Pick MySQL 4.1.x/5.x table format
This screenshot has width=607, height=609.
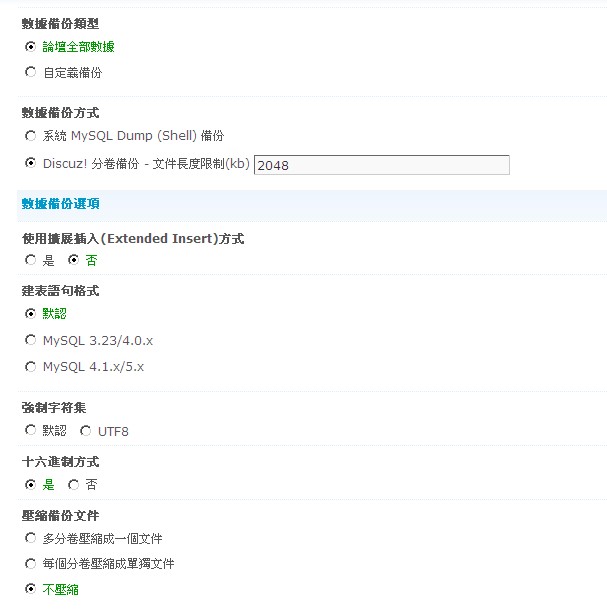coord(30,366)
